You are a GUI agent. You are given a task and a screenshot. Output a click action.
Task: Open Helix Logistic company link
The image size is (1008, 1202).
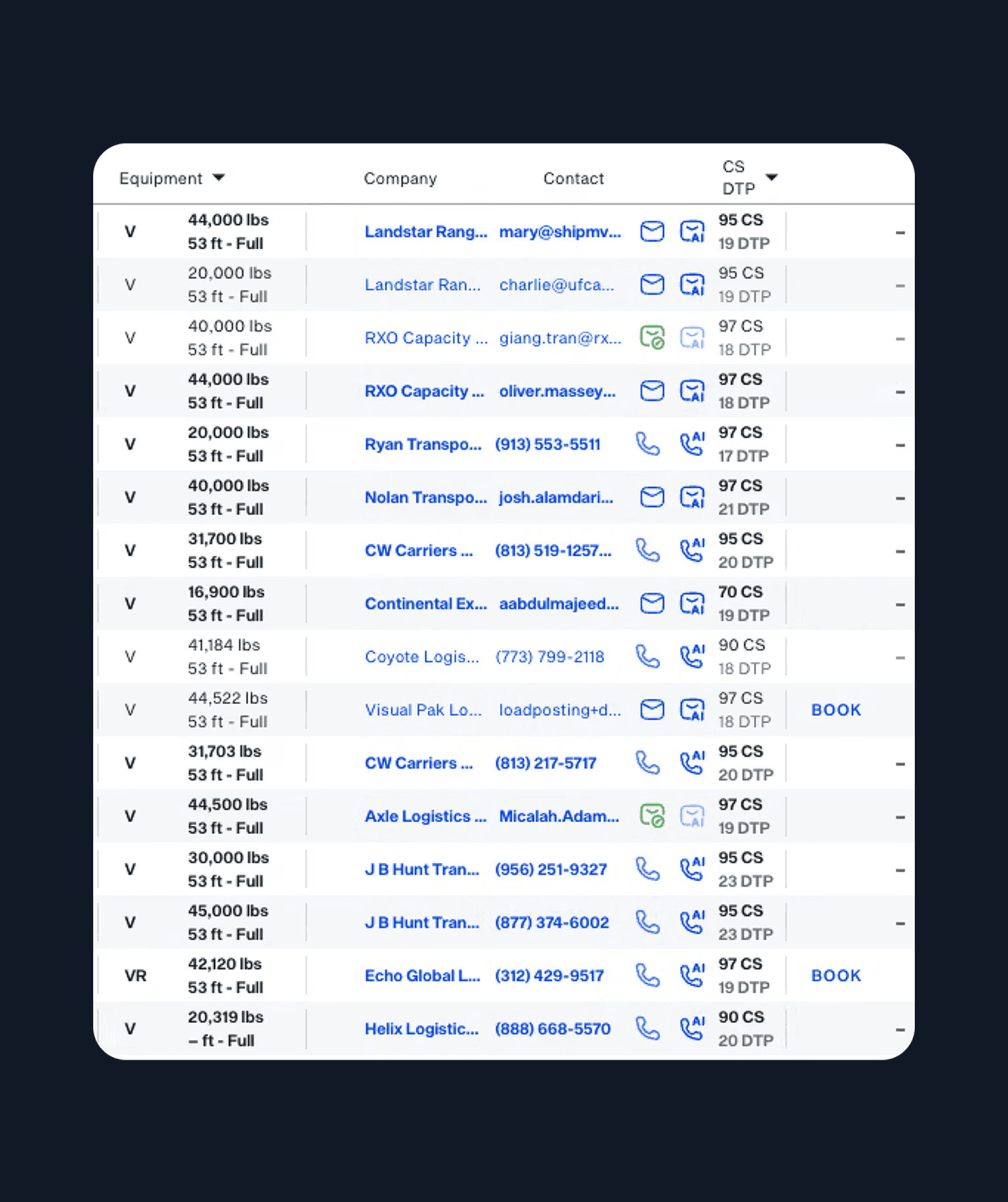(x=421, y=1029)
